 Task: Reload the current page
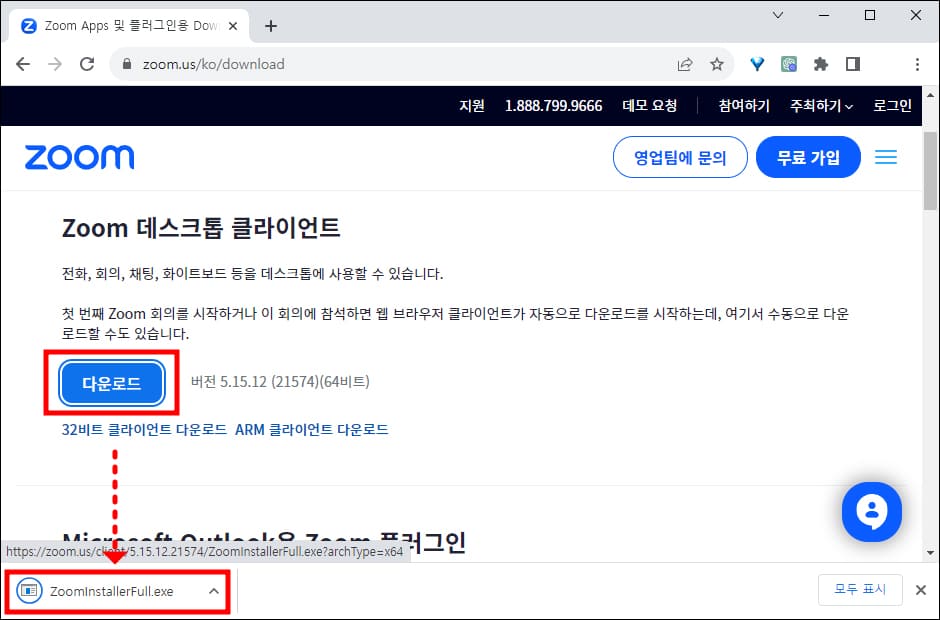click(87, 63)
